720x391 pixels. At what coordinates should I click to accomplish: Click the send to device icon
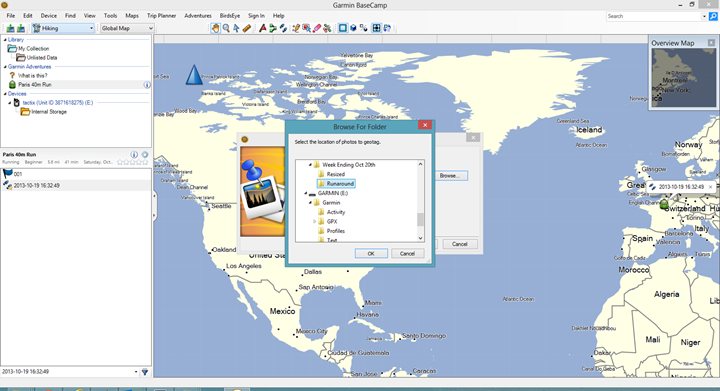click(10, 28)
